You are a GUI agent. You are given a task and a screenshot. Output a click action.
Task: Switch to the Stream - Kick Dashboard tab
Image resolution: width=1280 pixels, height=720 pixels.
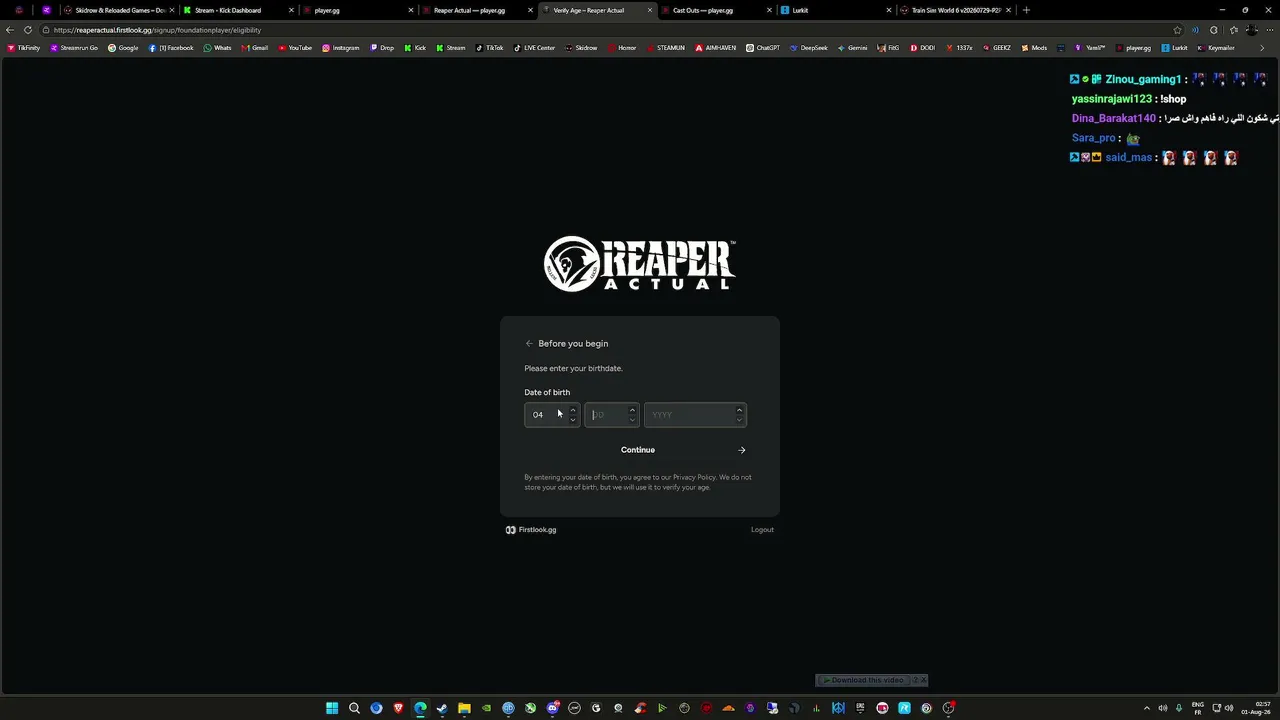pos(238,10)
